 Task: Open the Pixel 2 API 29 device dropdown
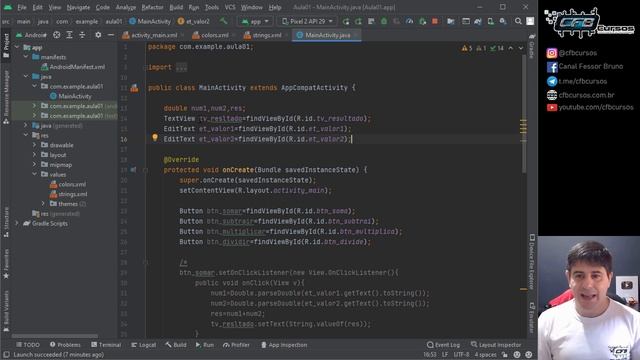308,21
